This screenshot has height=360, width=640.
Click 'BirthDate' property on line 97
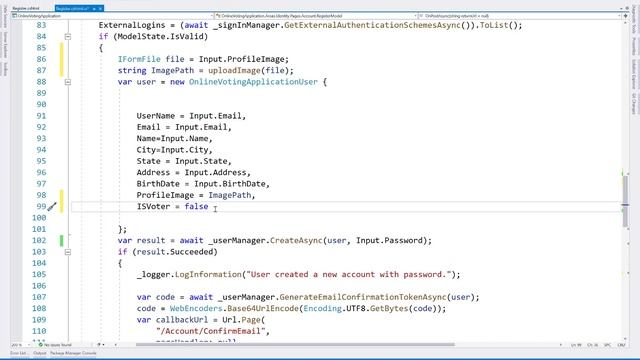[x=158, y=184]
